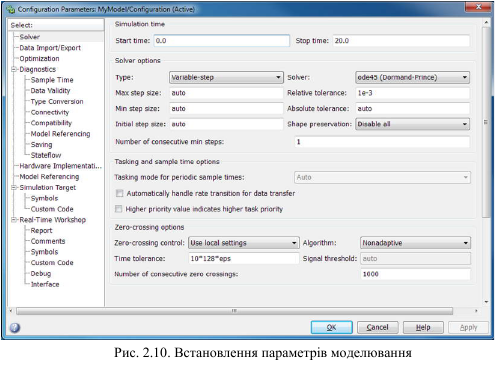Click the Configuration Parameters title bar icon
496x371 pixels.
point(11,9)
